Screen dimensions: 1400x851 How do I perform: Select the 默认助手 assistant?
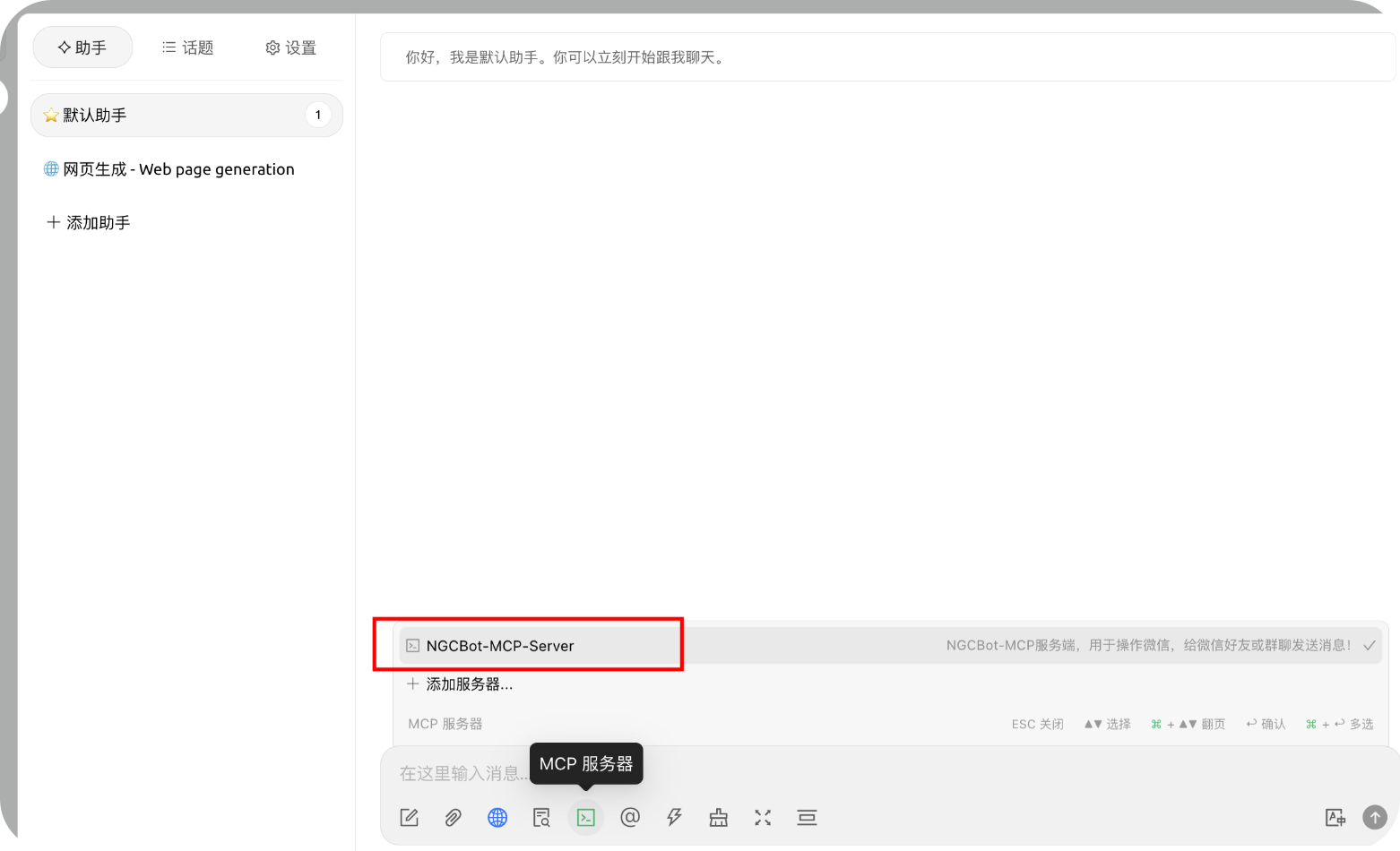click(186, 116)
